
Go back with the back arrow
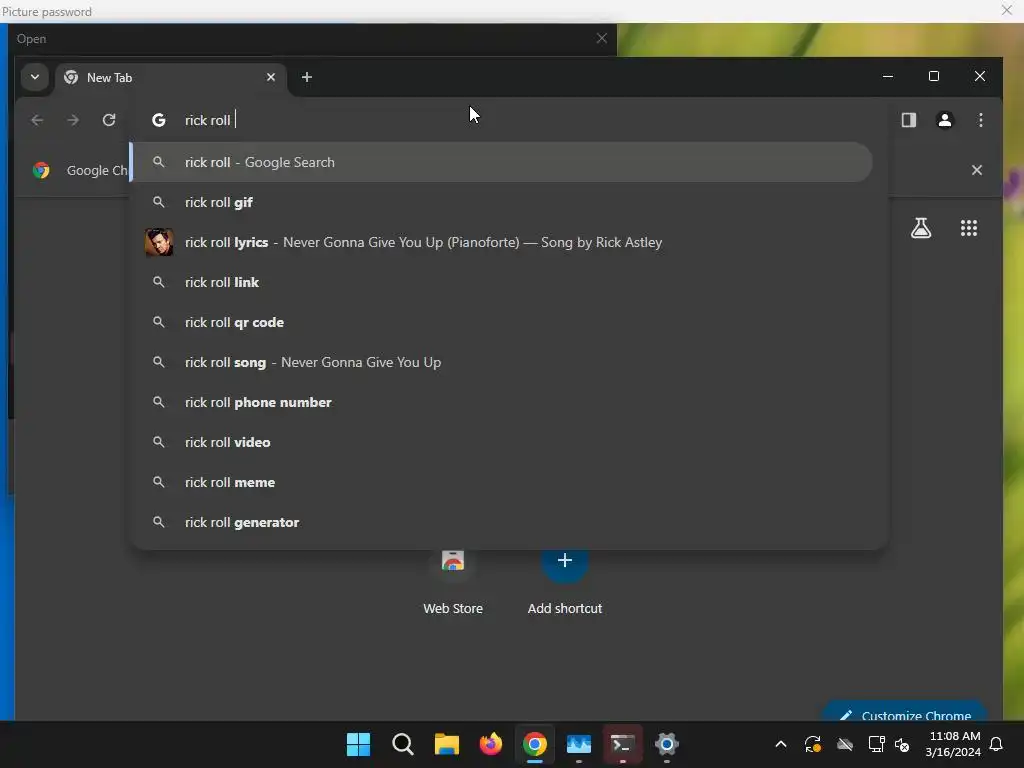coord(37,120)
